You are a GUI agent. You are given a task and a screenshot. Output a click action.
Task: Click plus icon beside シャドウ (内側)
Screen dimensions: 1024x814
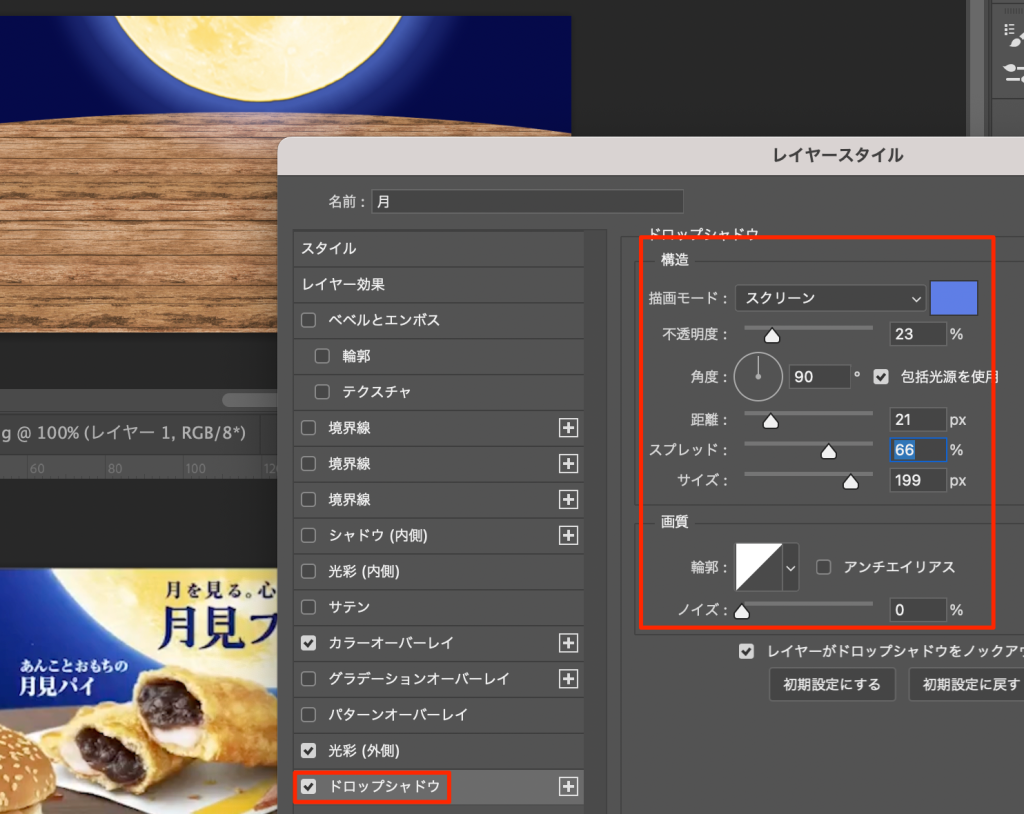click(x=568, y=536)
